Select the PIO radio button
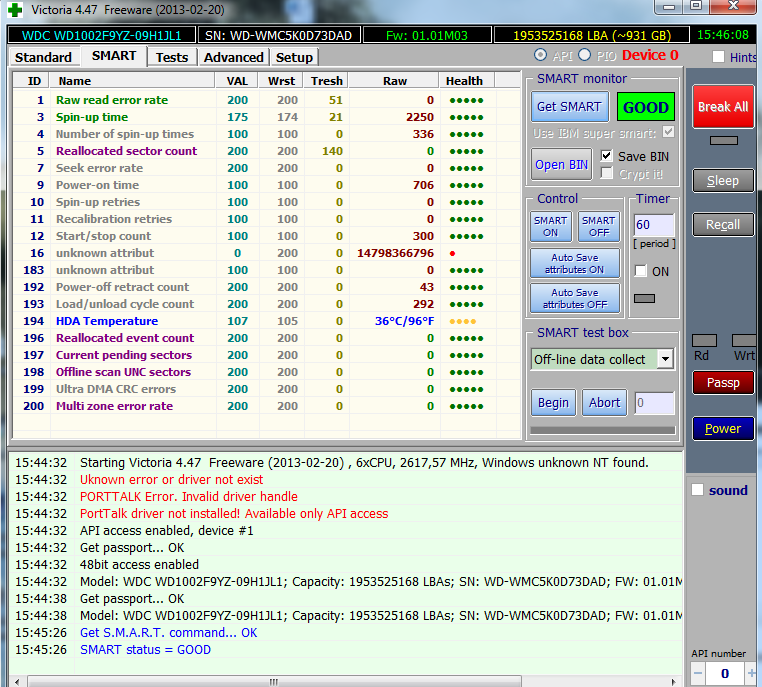 (x=586, y=55)
